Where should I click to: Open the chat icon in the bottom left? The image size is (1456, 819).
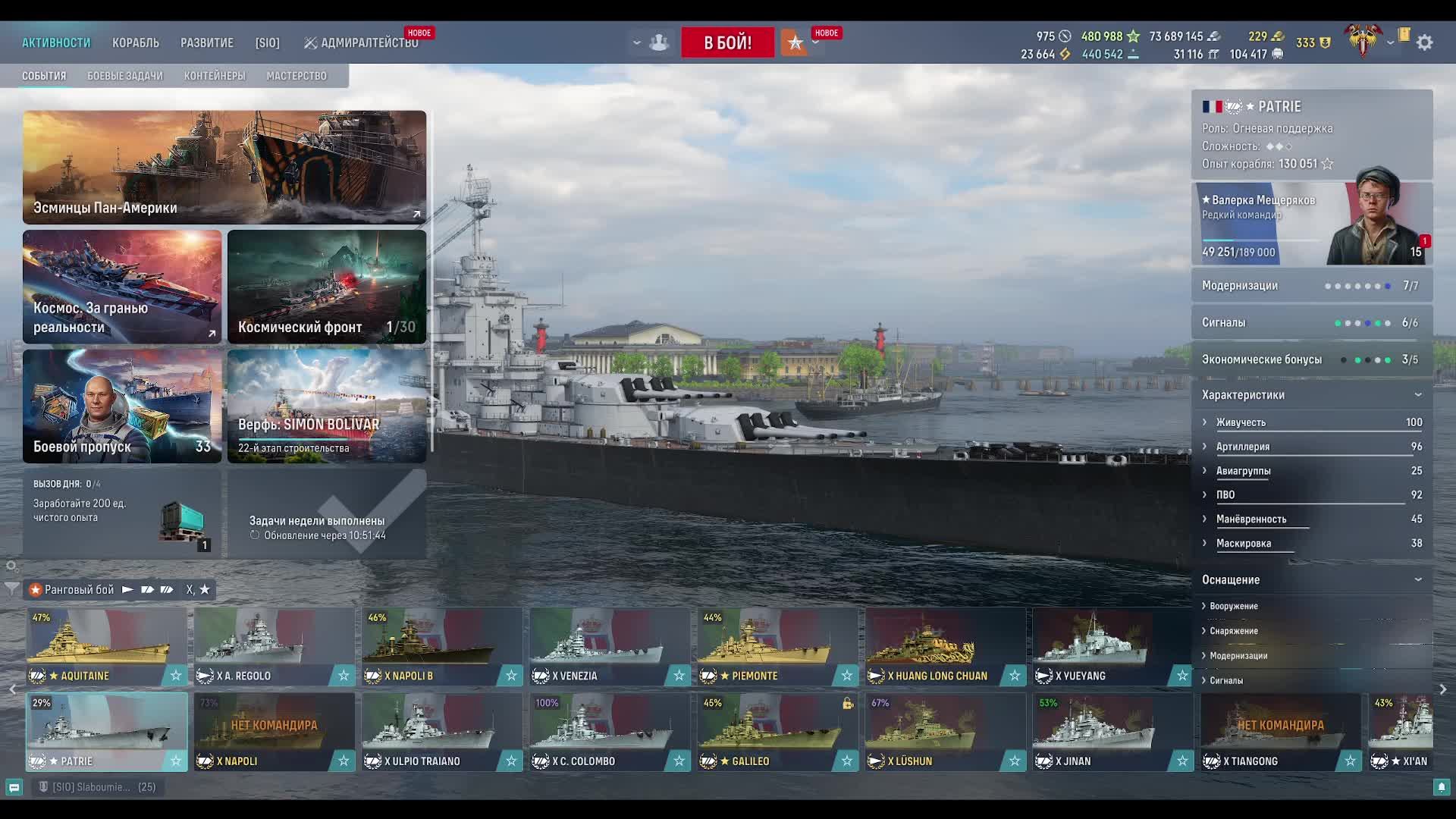pyautogui.click(x=14, y=787)
